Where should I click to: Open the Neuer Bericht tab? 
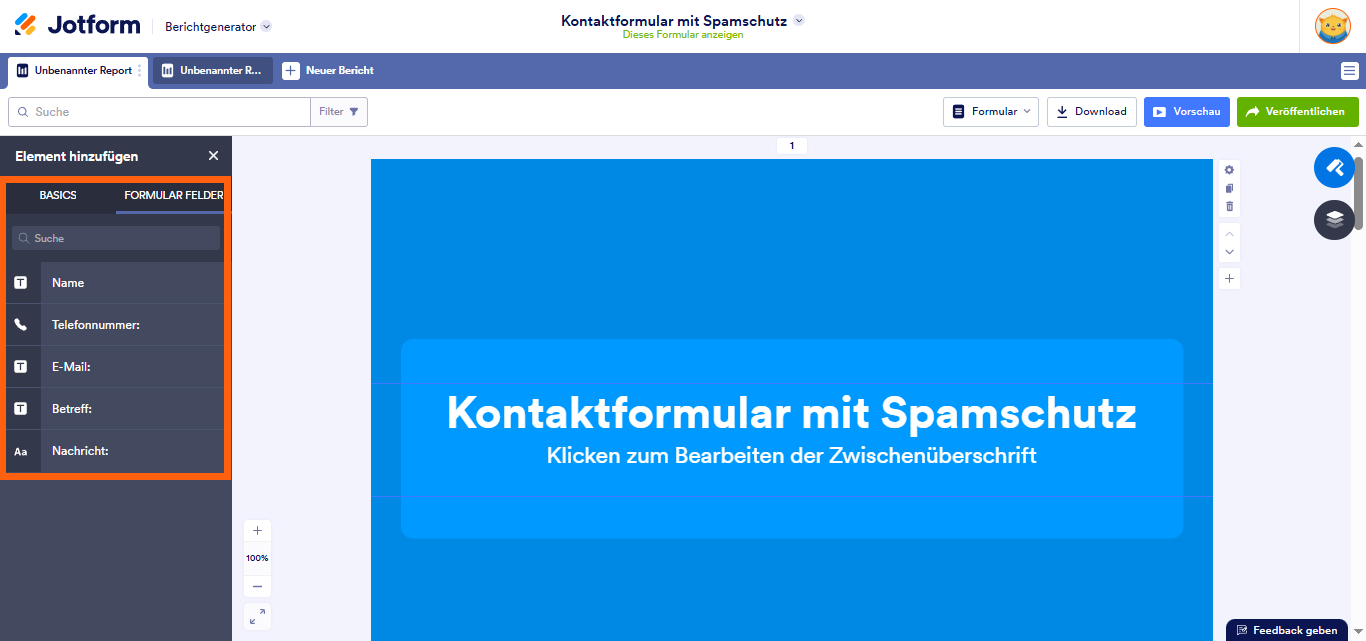(x=328, y=70)
